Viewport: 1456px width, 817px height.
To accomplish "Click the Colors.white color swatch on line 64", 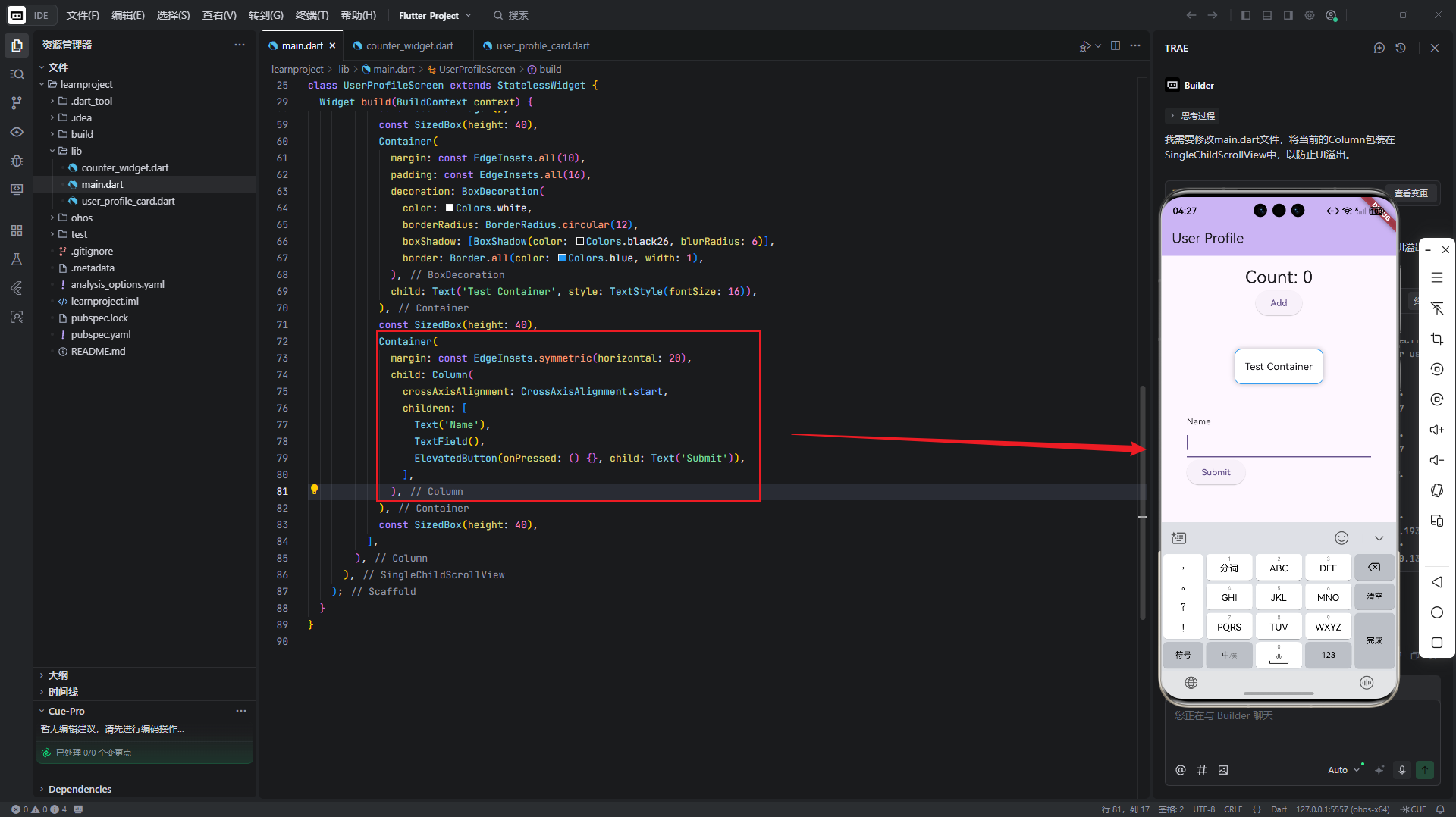I will click(x=450, y=208).
